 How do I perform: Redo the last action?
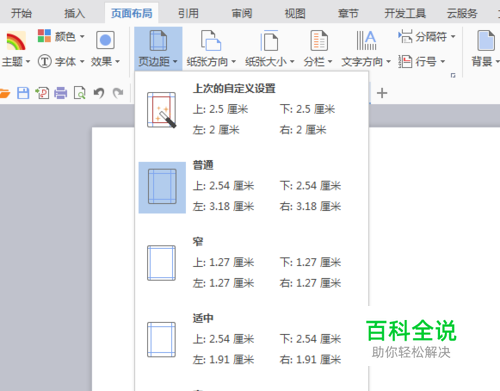(x=118, y=93)
